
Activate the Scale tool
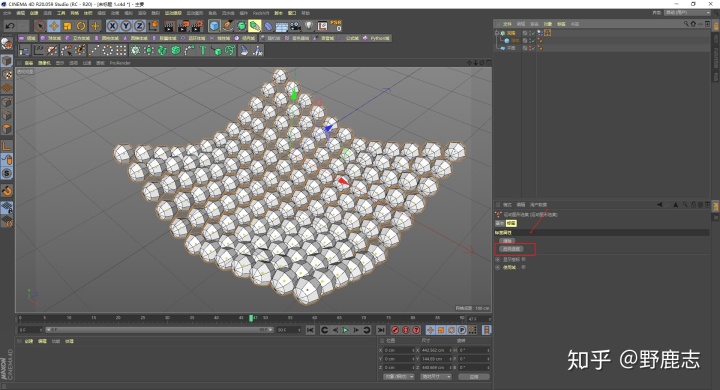click(68, 26)
